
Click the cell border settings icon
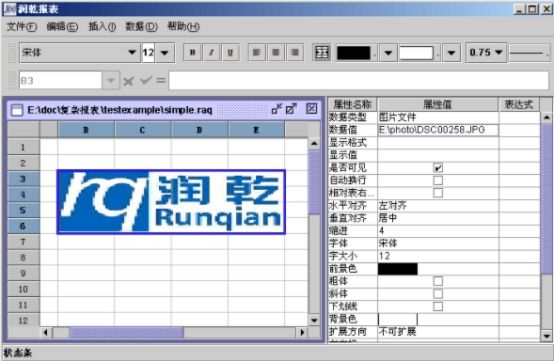pyautogui.click(x=322, y=53)
